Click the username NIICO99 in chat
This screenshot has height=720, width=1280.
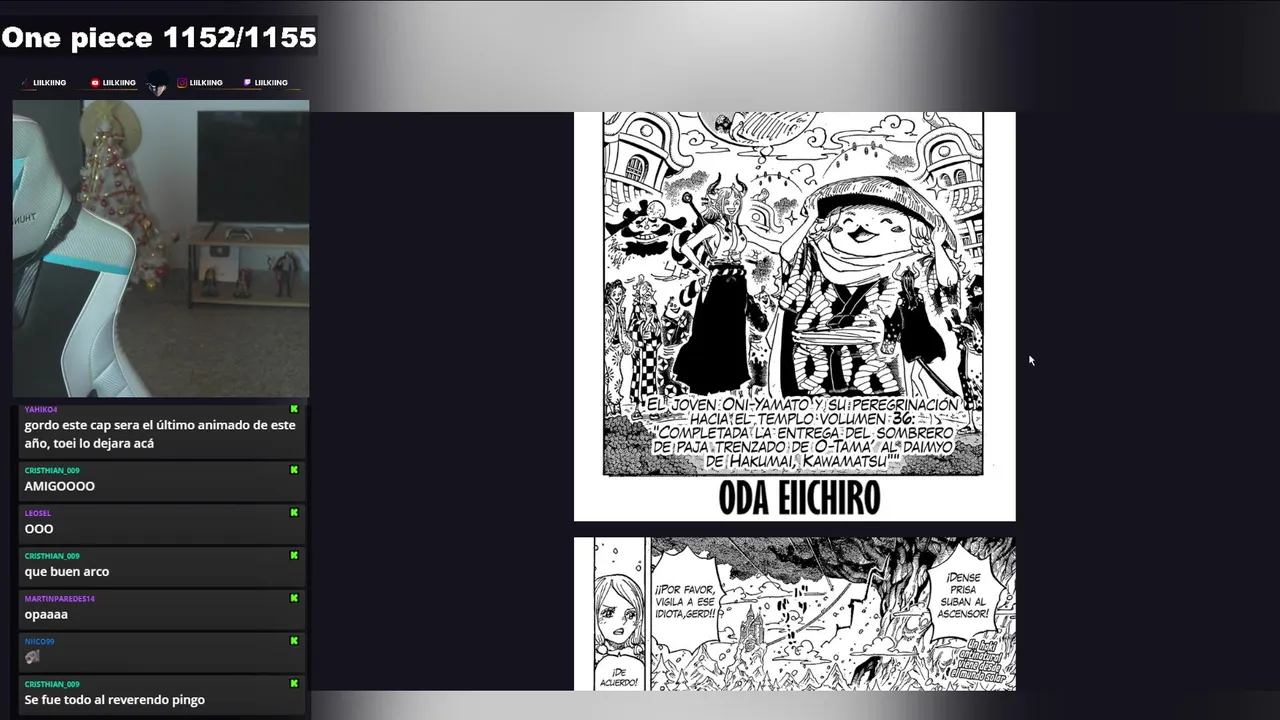tap(40, 642)
